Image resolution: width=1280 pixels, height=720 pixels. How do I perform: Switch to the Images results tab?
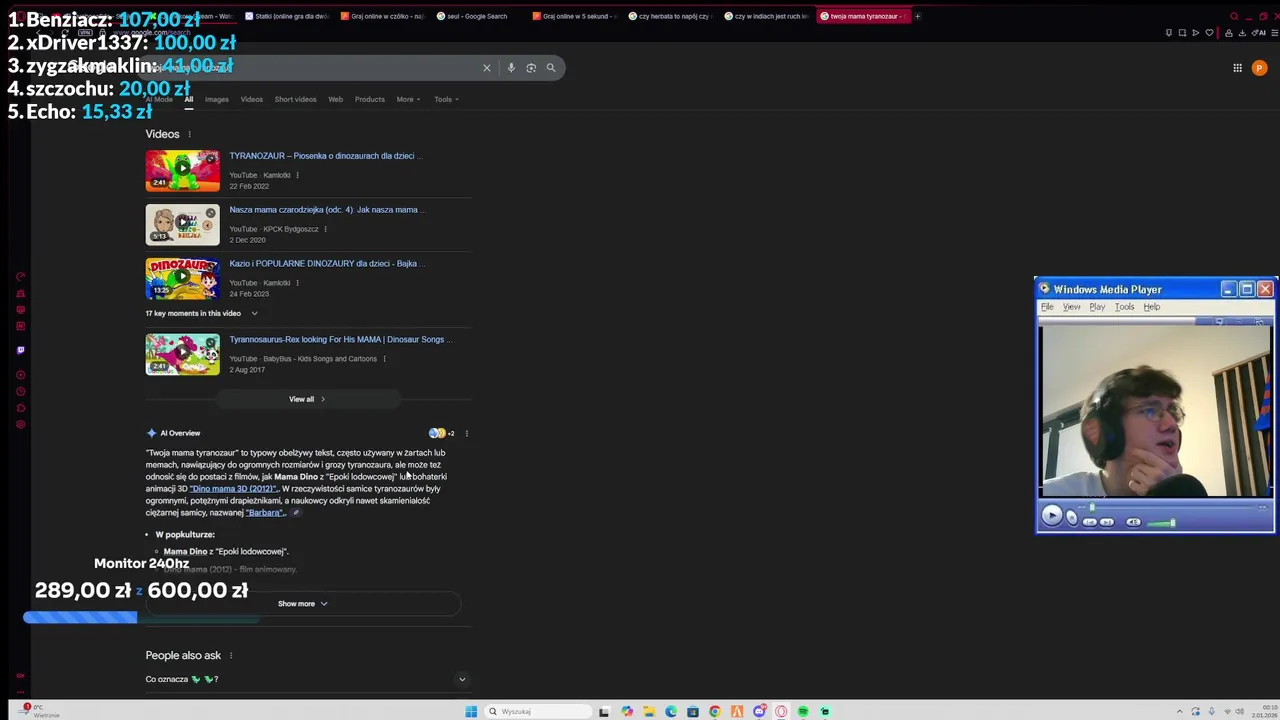tap(217, 99)
